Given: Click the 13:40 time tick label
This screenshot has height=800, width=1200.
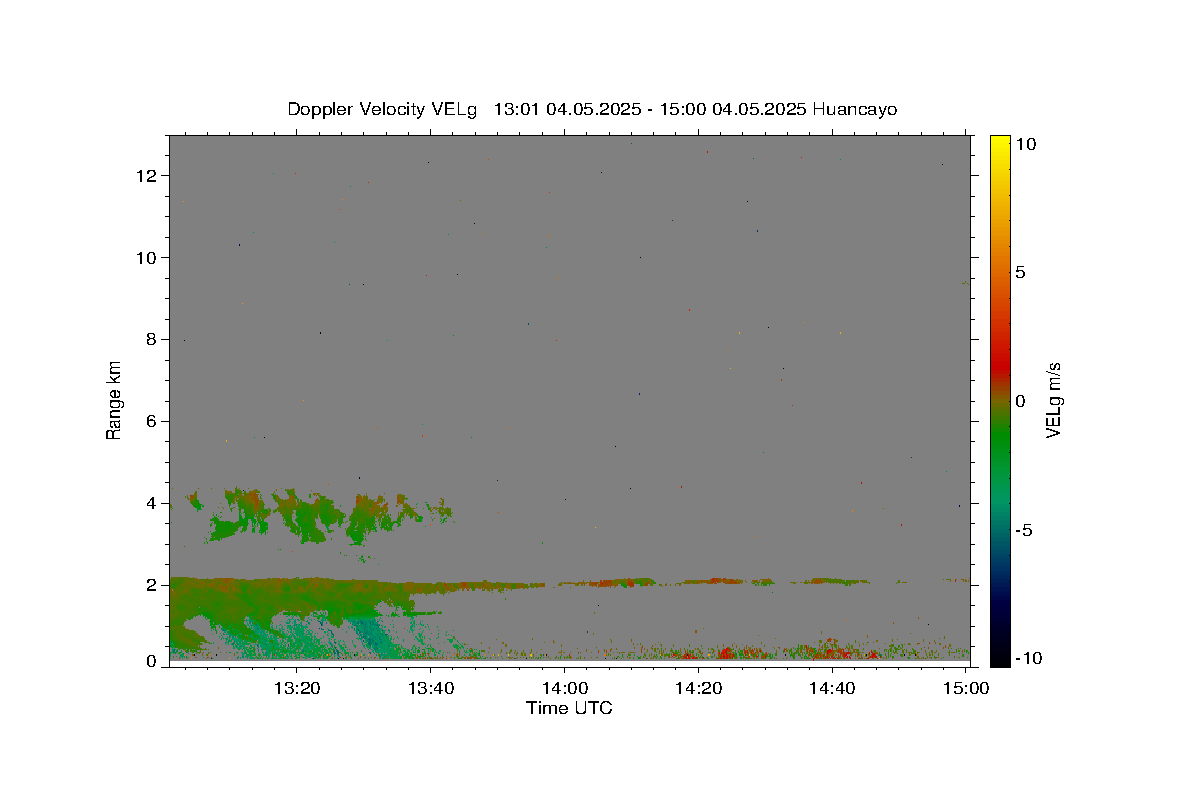Looking at the screenshot, I should point(431,688).
